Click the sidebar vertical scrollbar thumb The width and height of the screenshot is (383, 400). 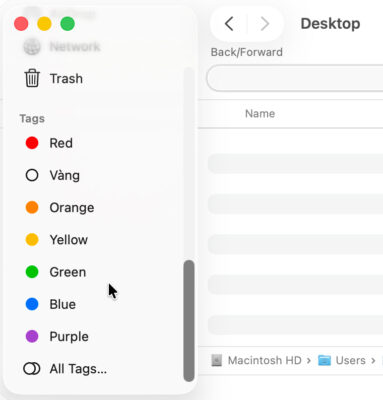189,321
